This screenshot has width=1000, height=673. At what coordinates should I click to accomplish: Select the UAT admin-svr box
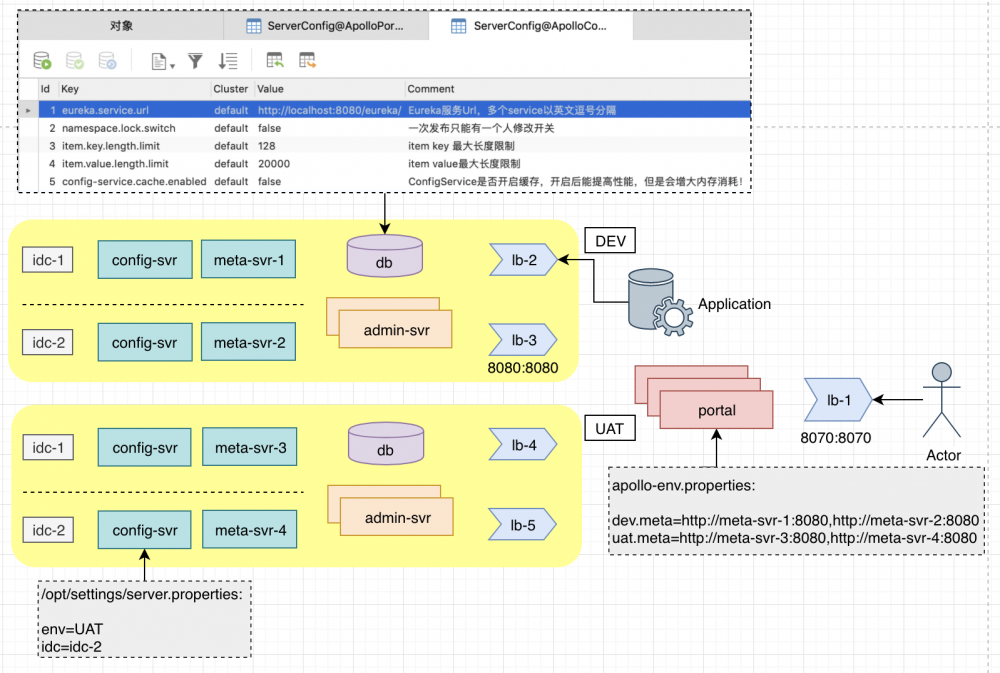click(x=397, y=517)
